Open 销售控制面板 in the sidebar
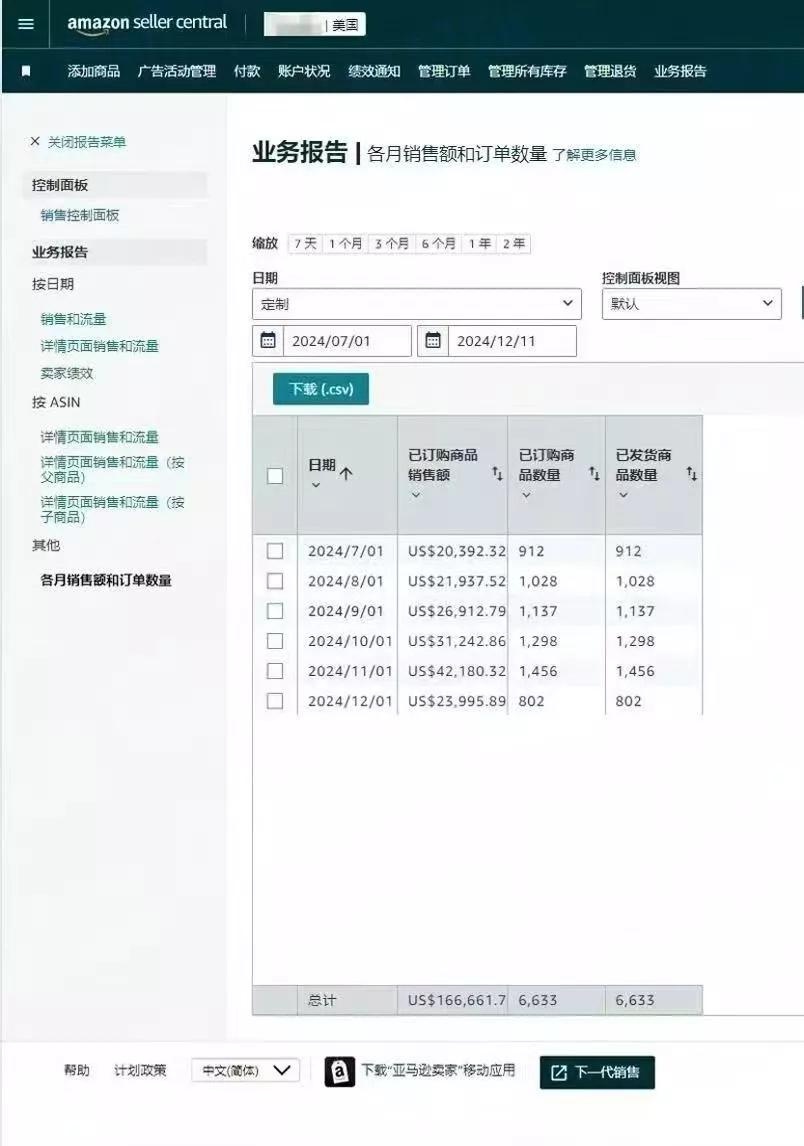804x1146 pixels. point(80,215)
